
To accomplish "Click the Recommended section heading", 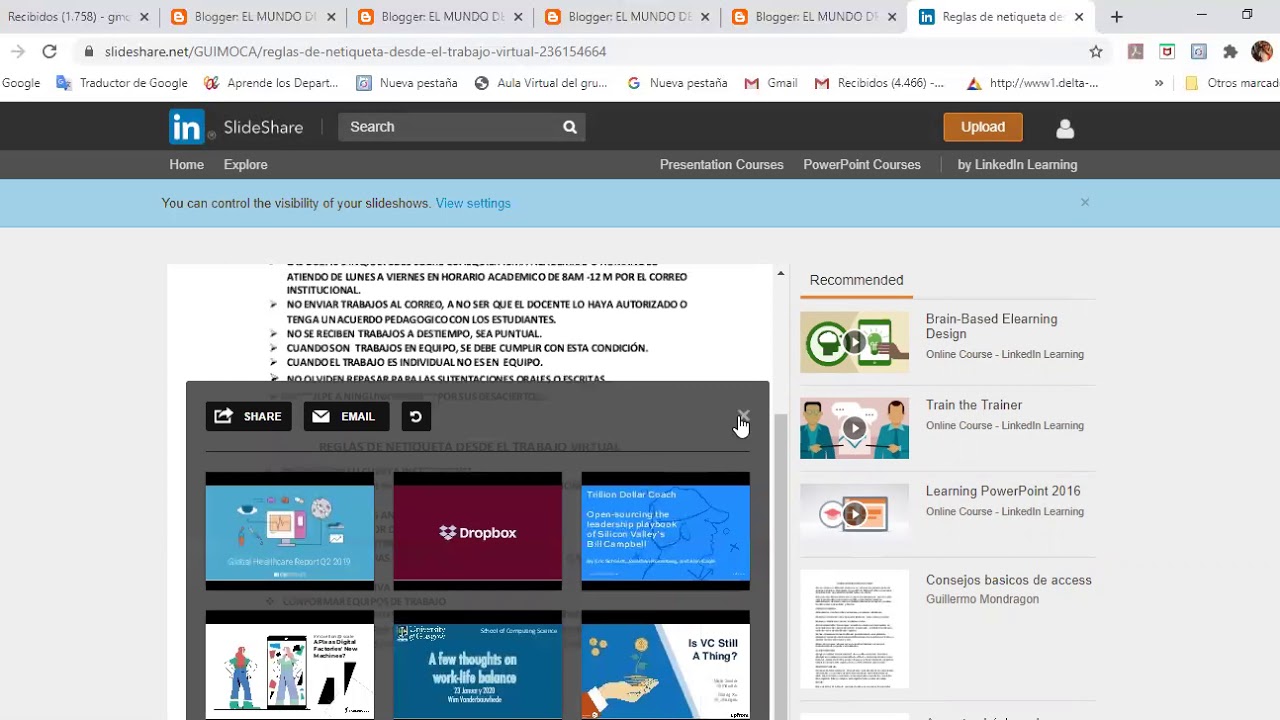I will tap(856, 280).
